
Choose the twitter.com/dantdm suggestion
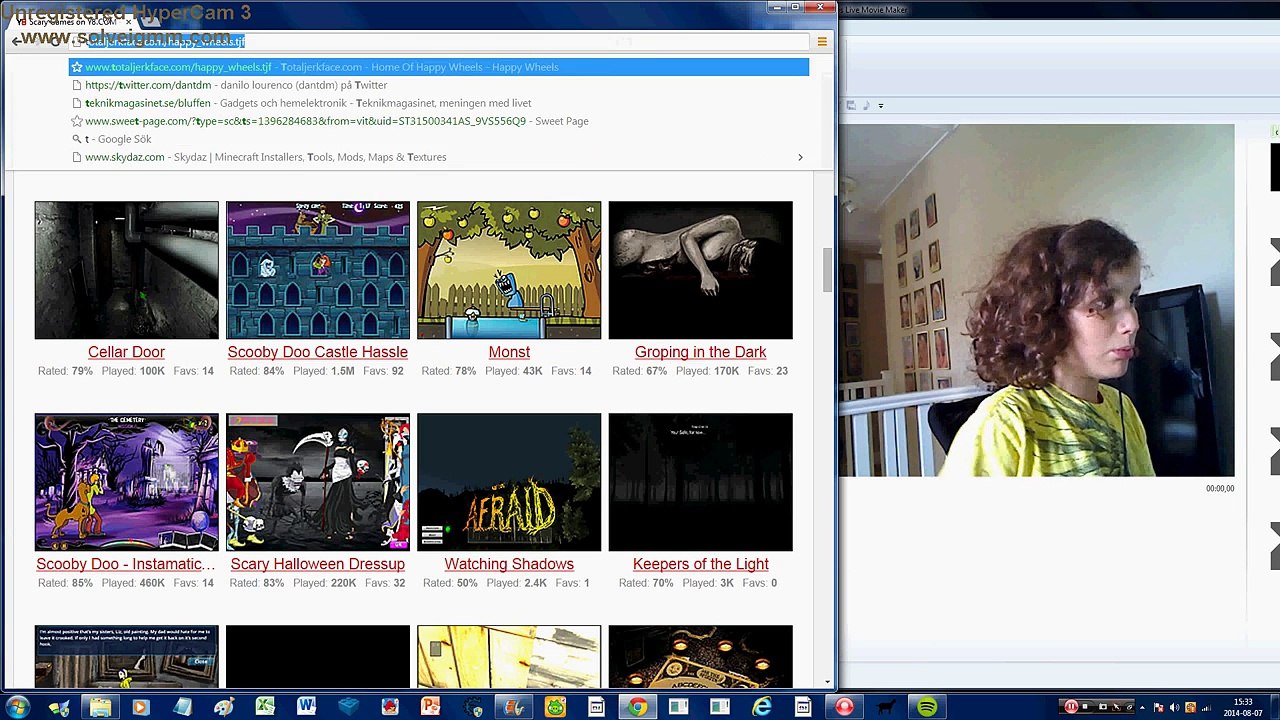click(x=438, y=85)
